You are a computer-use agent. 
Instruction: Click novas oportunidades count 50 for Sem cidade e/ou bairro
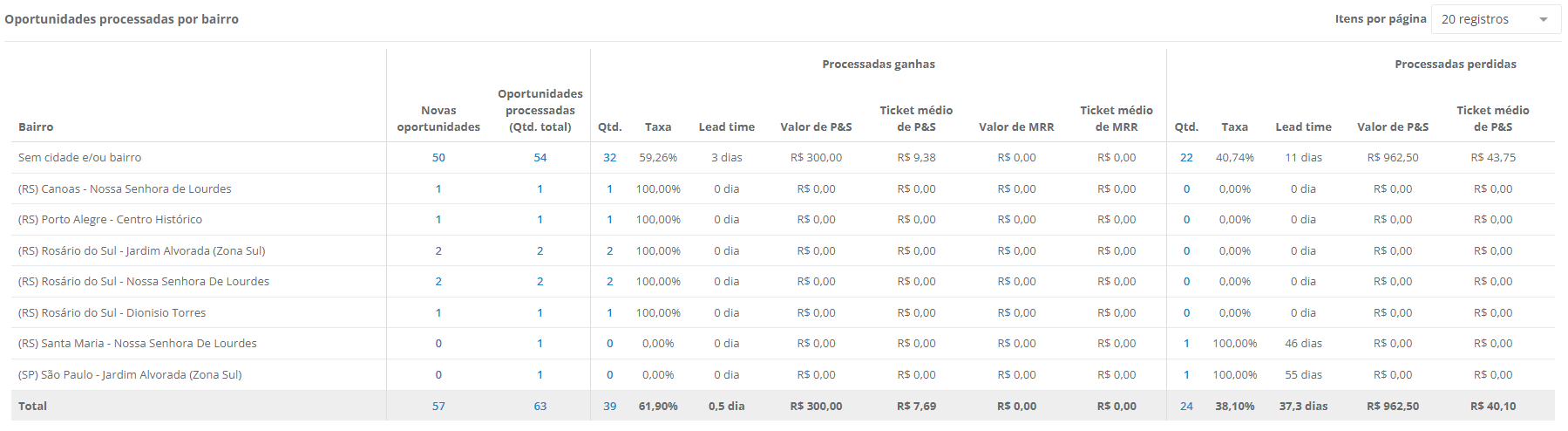pyautogui.click(x=438, y=158)
